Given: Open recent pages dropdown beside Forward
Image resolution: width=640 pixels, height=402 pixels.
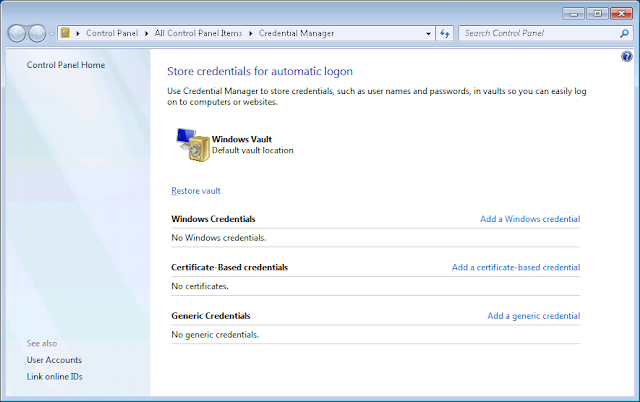Looking at the screenshot, I should click(52, 34).
